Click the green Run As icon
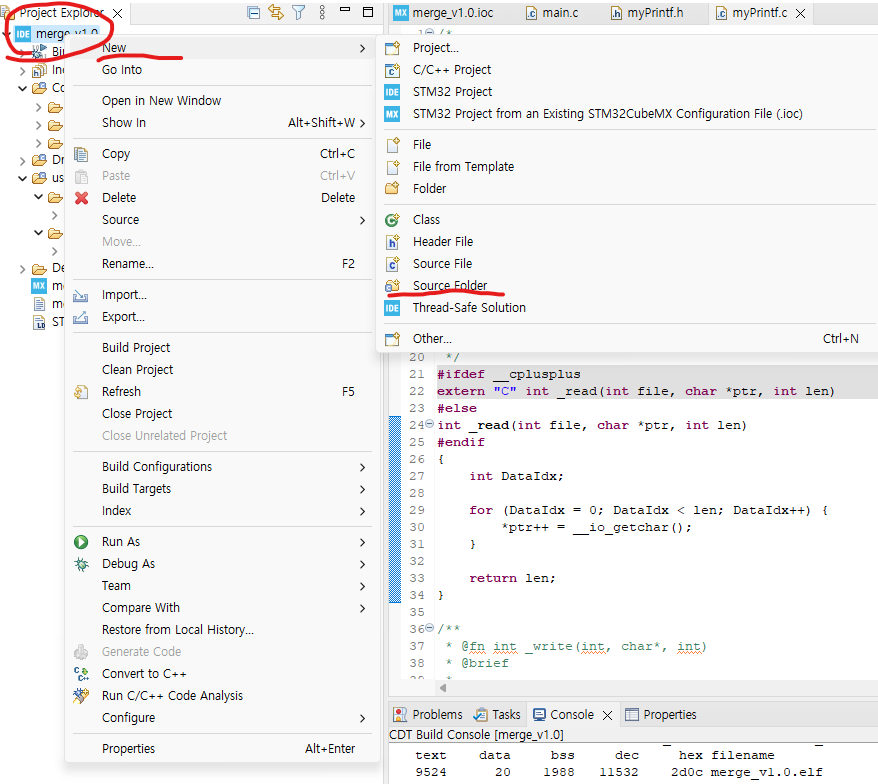This screenshot has height=784, width=878. [x=81, y=542]
